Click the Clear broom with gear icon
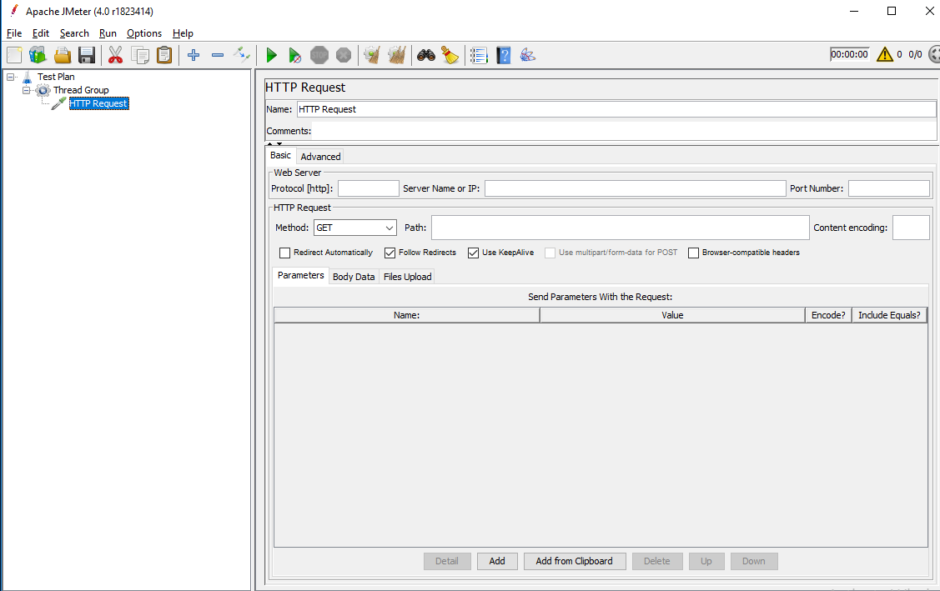The height and width of the screenshot is (591, 940). pos(372,55)
